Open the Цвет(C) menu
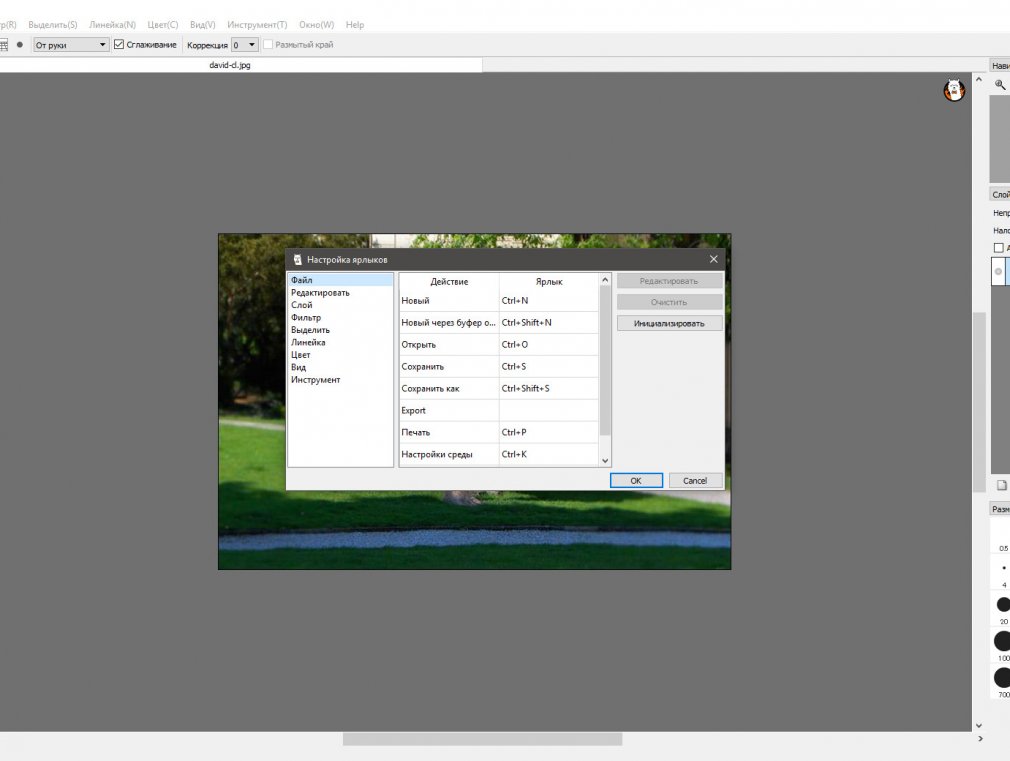 (162, 24)
